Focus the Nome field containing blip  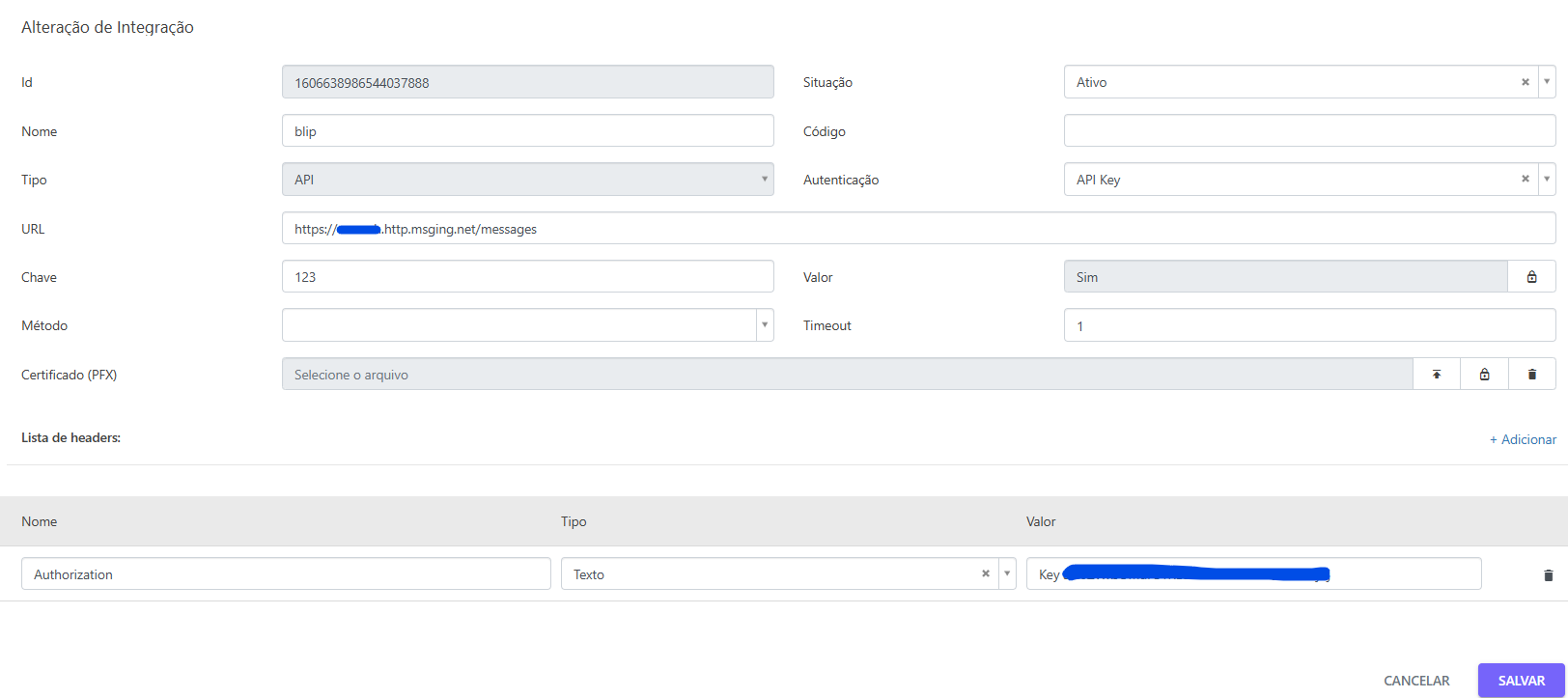coord(528,131)
